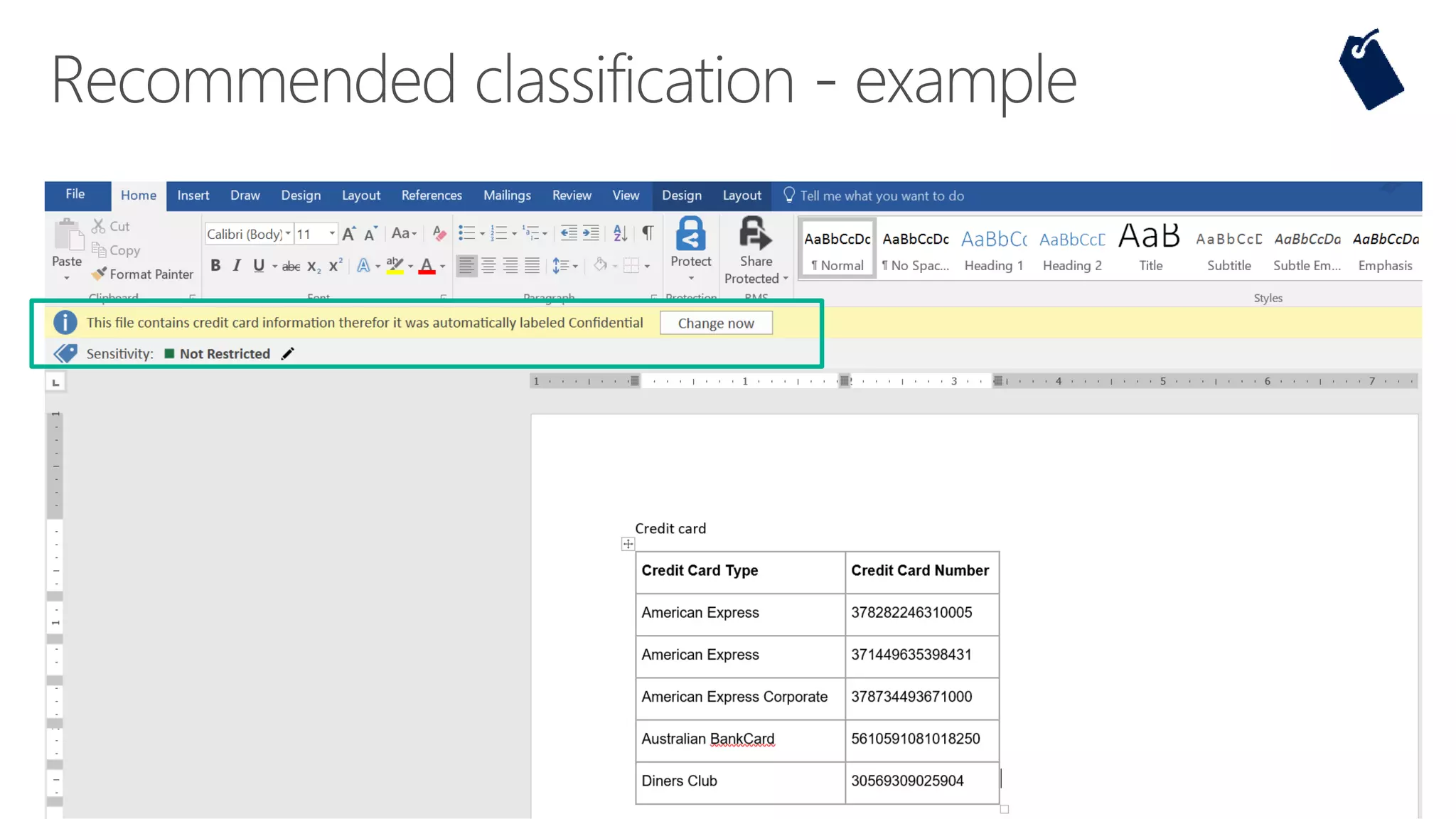Click the Tell me what you want field
Image resolution: width=1456 pixels, height=819 pixels.
pyautogui.click(x=882, y=196)
